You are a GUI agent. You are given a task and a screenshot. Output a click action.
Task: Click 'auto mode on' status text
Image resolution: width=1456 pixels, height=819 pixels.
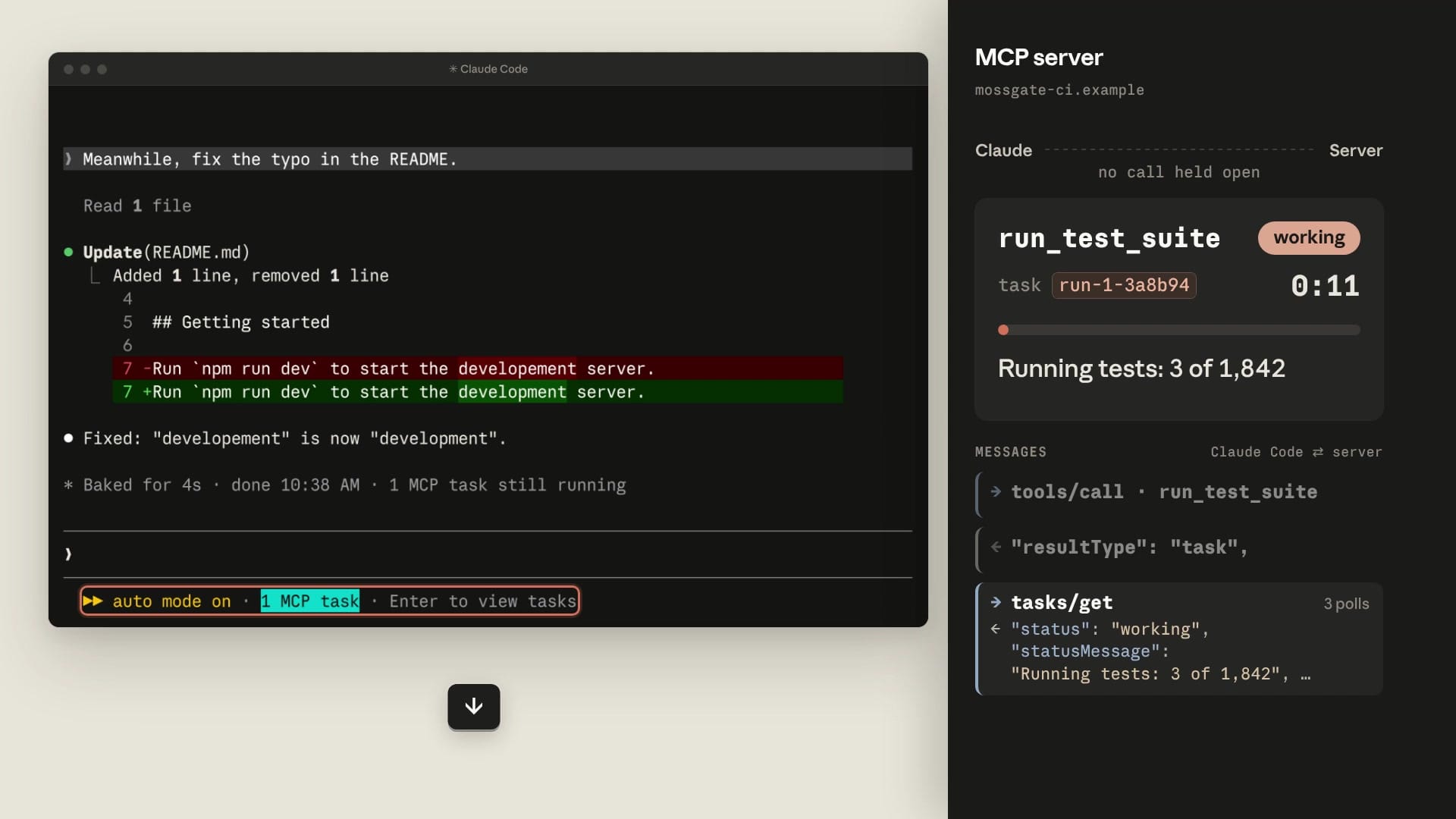pos(171,601)
